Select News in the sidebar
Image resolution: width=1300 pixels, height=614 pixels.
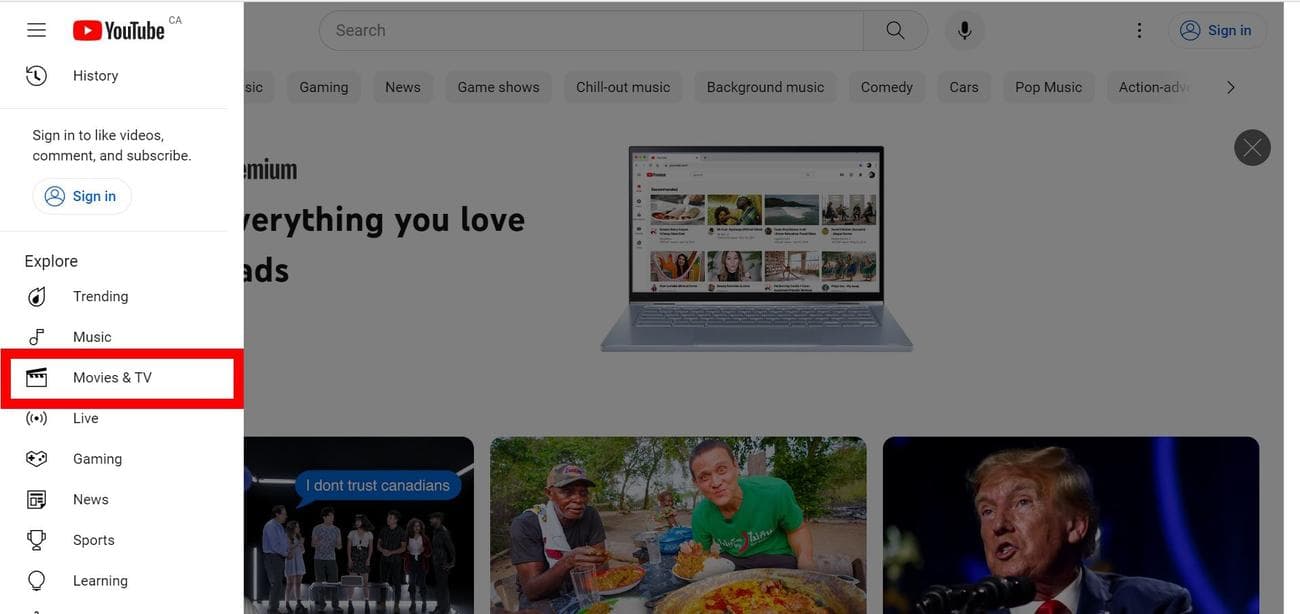[x=90, y=499]
